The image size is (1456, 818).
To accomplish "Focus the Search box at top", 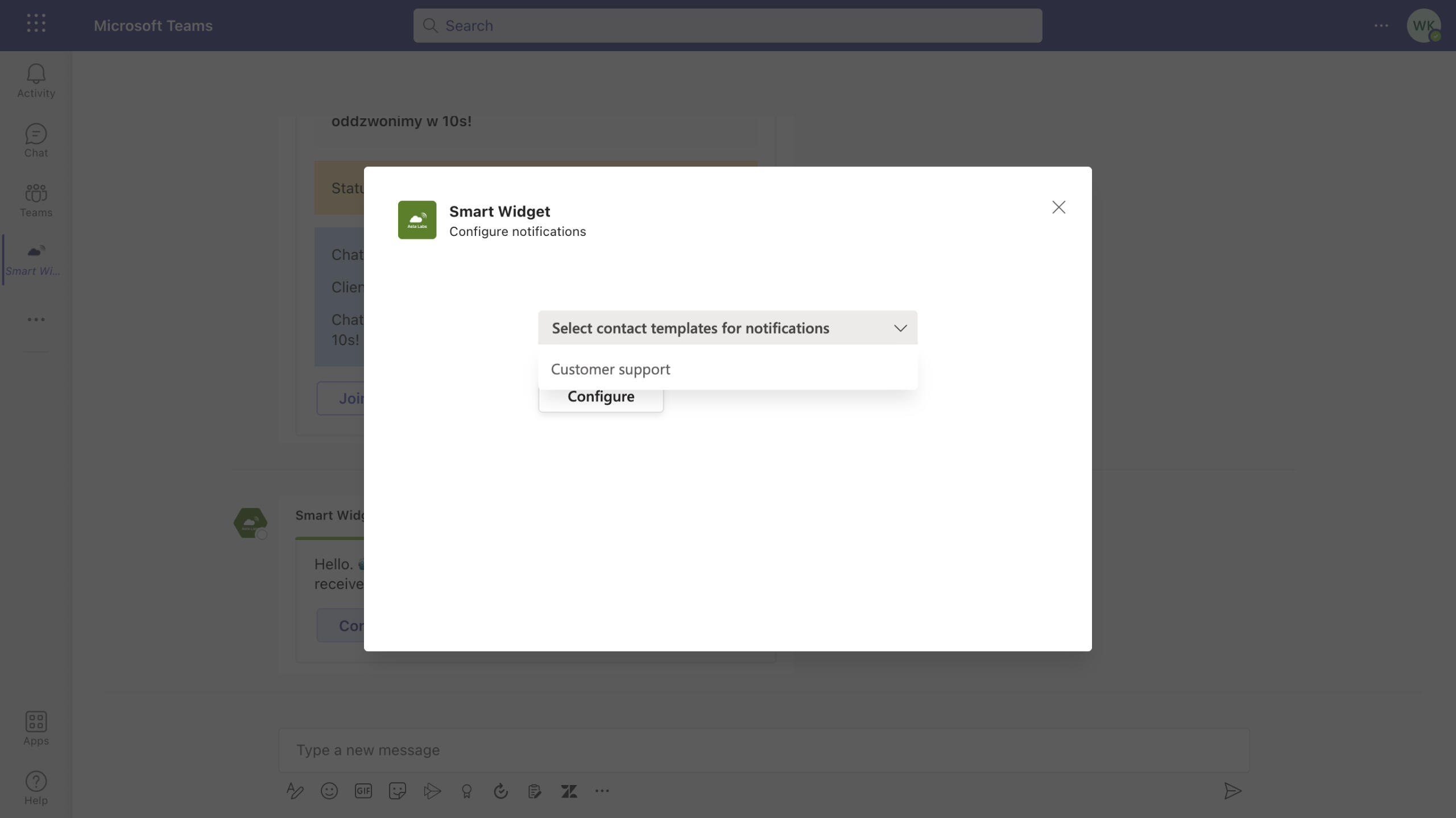I will click(x=727, y=26).
